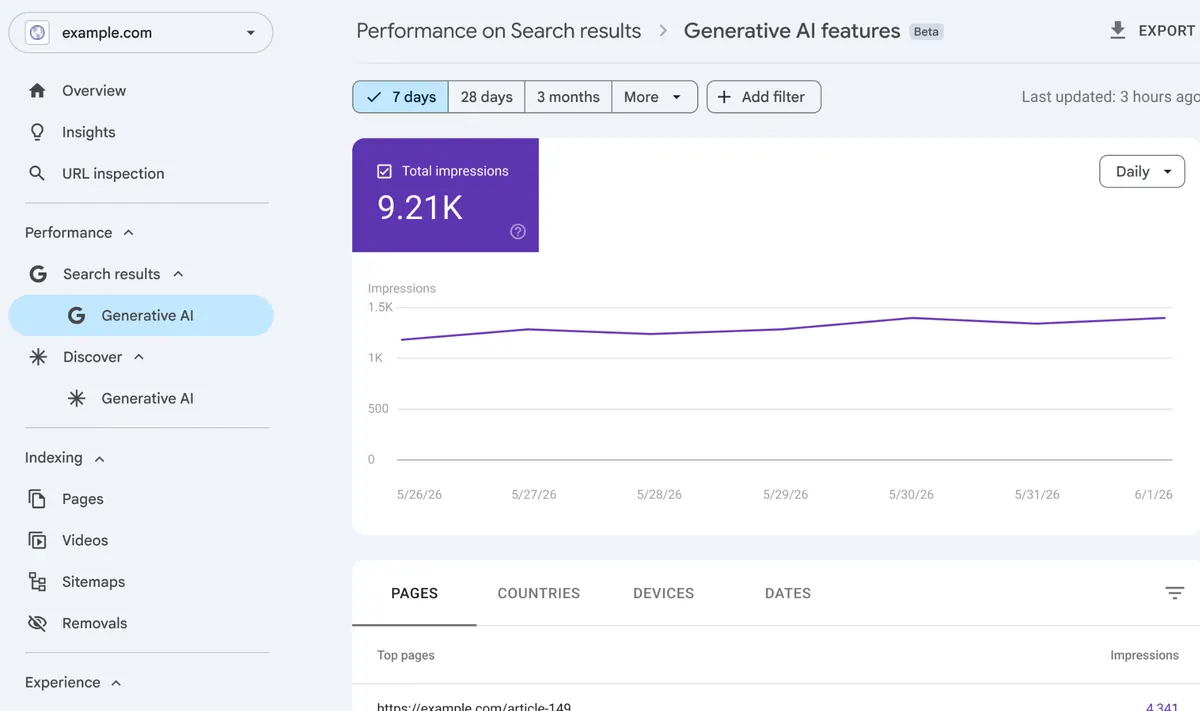Click the Performance on Search results breadcrumb
The image size is (1200, 711).
tap(498, 31)
